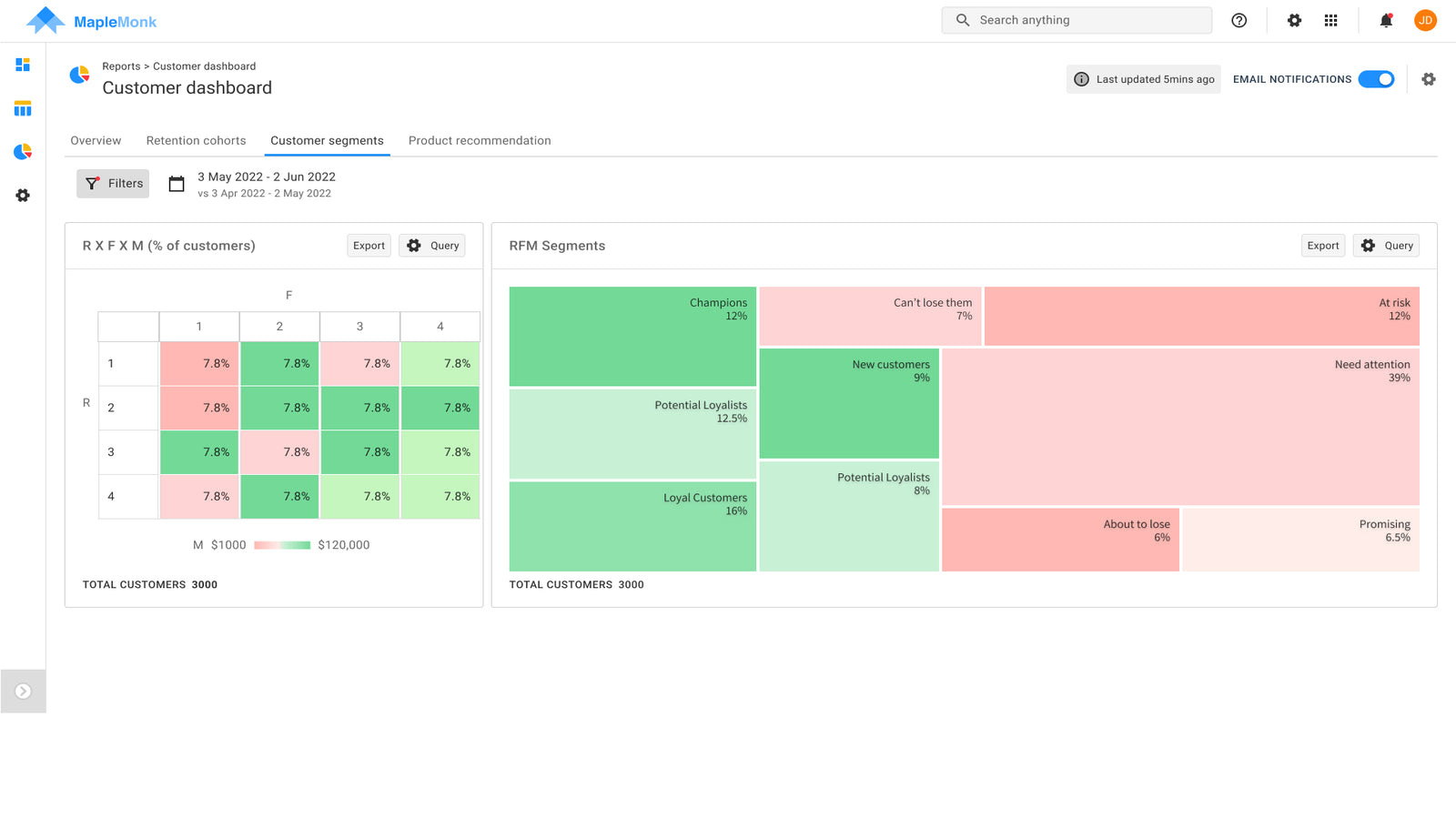Export the R X F X M table
The image size is (1456, 819).
[x=369, y=246]
